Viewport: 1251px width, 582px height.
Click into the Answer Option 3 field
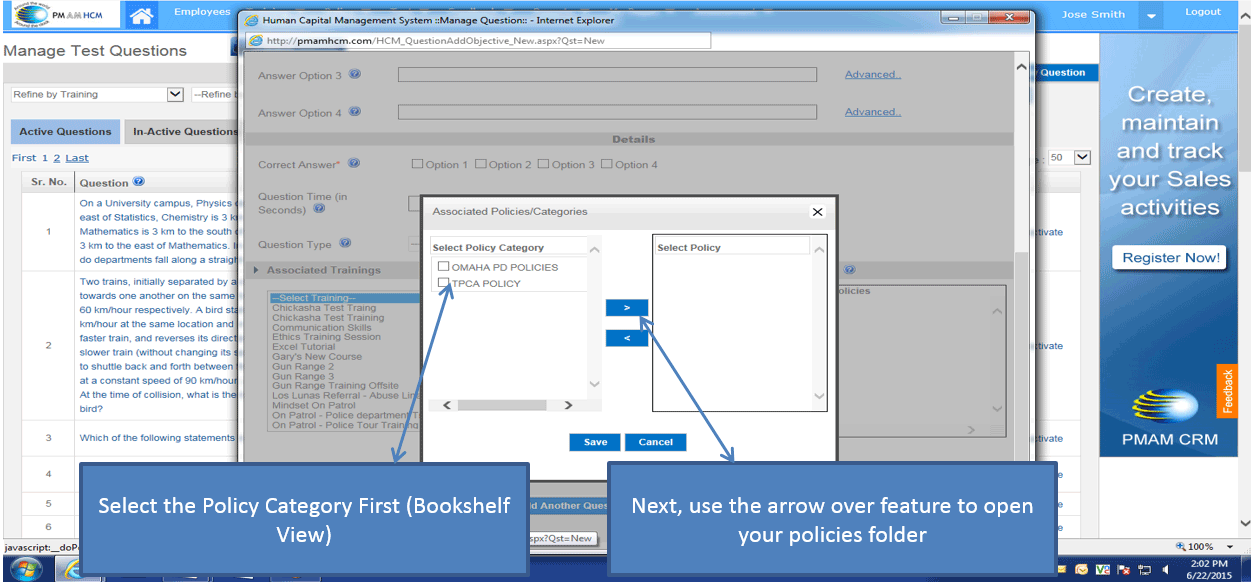pyautogui.click(x=607, y=75)
